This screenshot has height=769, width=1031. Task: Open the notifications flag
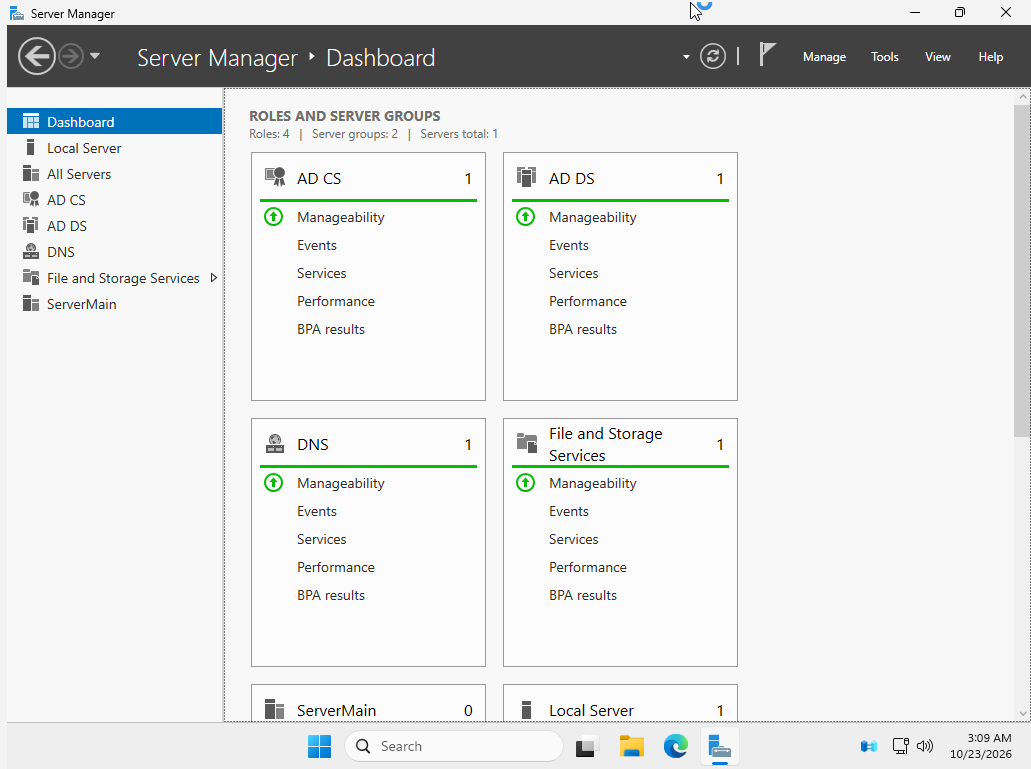[x=767, y=55]
